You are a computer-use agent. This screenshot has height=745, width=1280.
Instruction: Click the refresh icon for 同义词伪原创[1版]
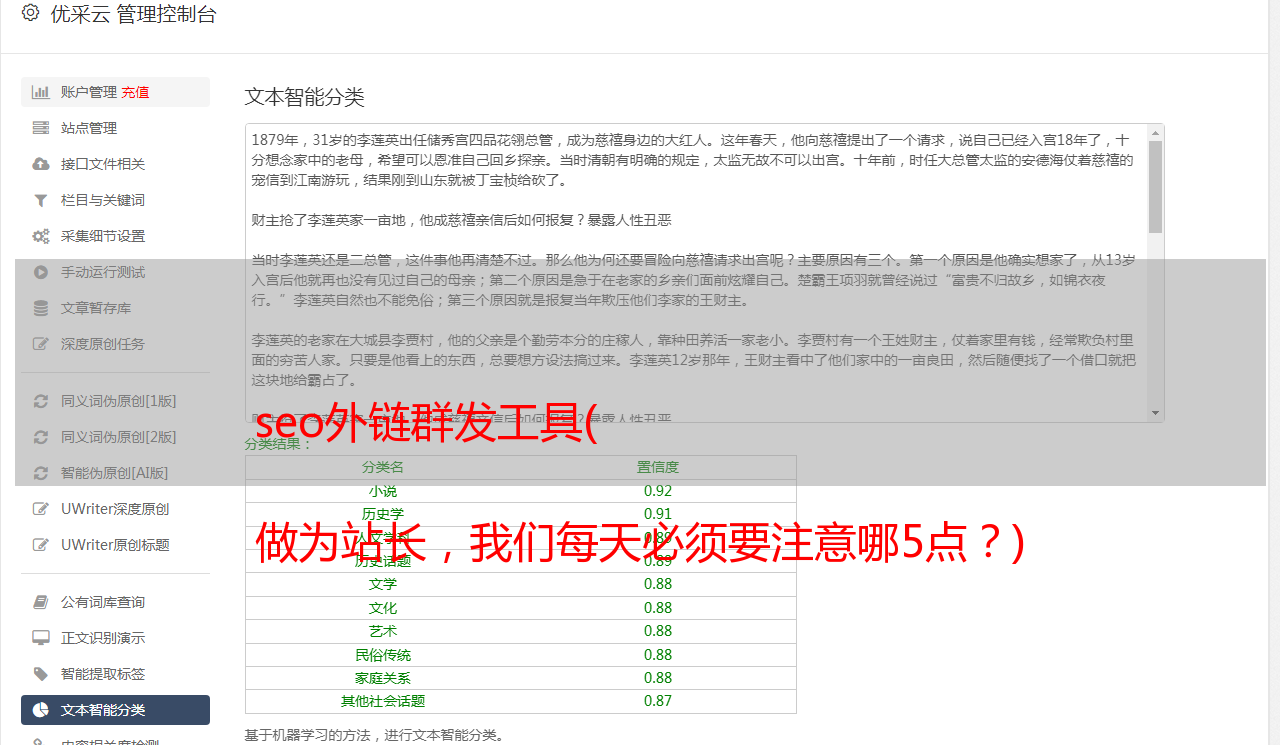41,401
